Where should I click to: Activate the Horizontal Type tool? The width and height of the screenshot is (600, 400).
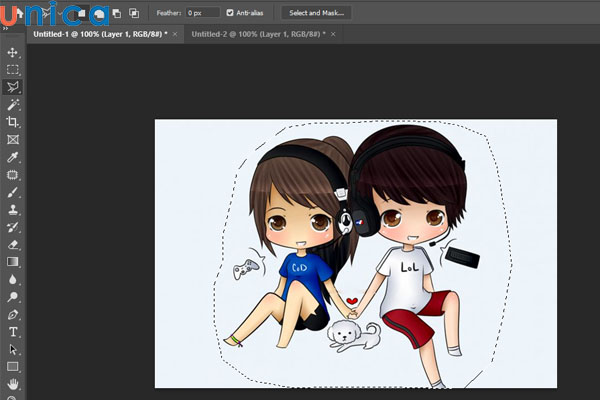pos(13,331)
